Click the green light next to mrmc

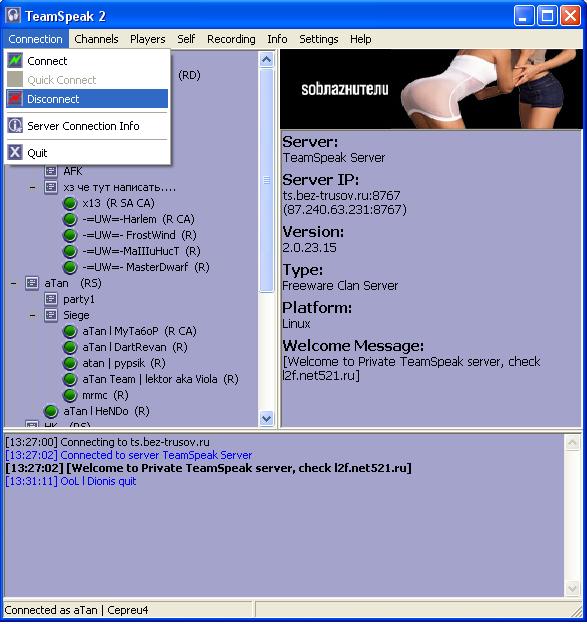pos(70,395)
